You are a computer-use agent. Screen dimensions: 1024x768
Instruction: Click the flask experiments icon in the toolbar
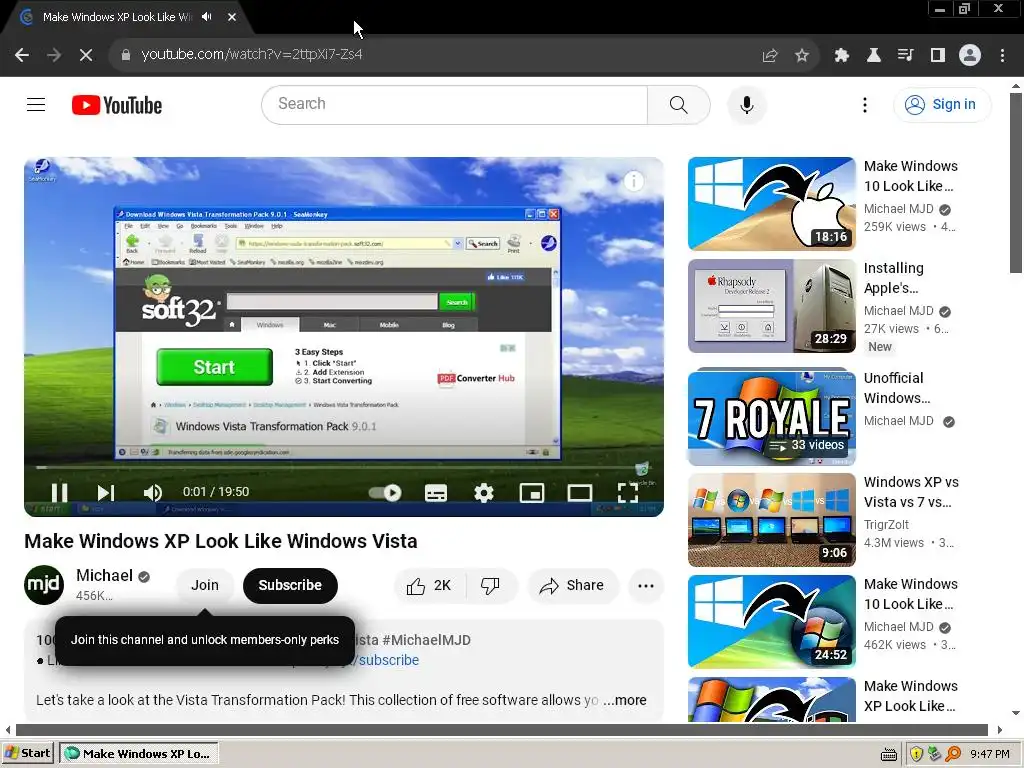pyautogui.click(x=874, y=56)
